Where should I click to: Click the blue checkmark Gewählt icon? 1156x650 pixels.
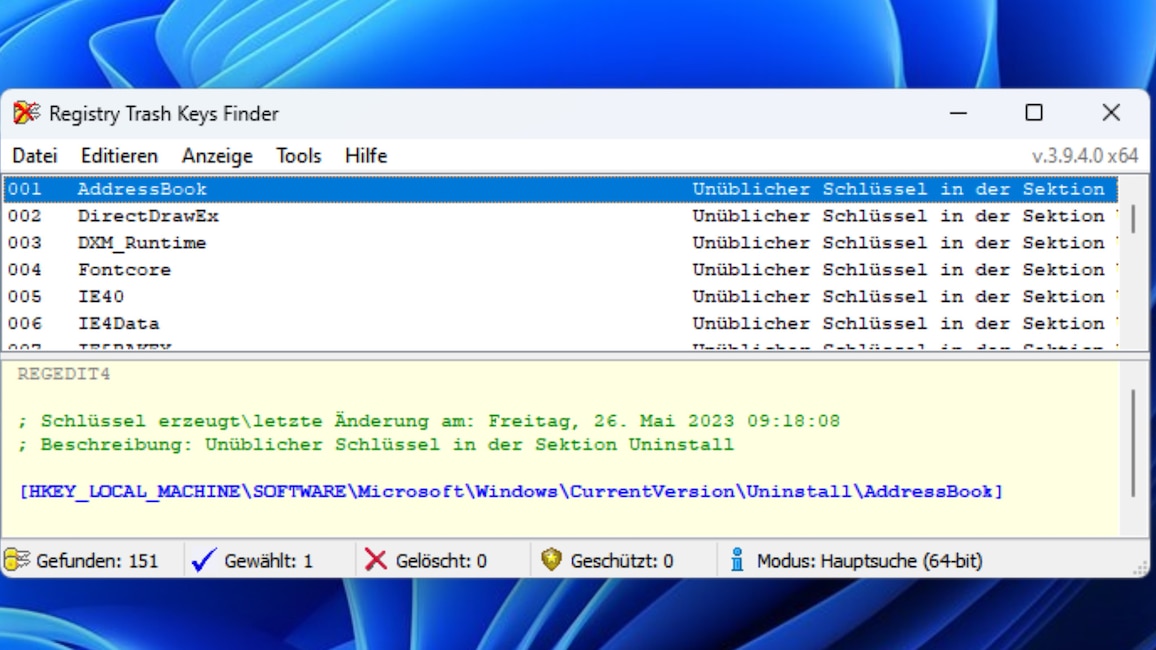[204, 560]
